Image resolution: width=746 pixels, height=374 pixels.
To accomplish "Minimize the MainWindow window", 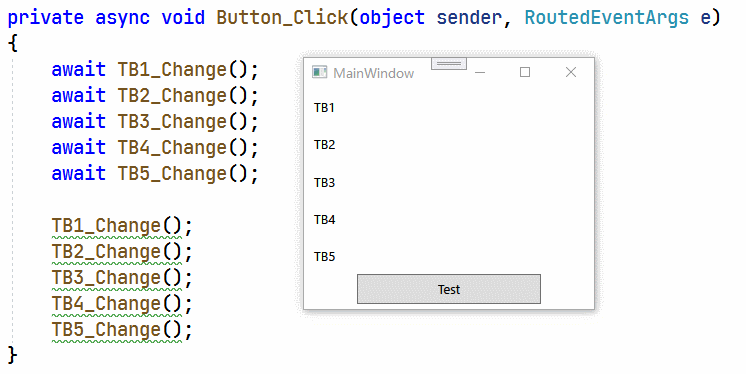I will (x=480, y=72).
